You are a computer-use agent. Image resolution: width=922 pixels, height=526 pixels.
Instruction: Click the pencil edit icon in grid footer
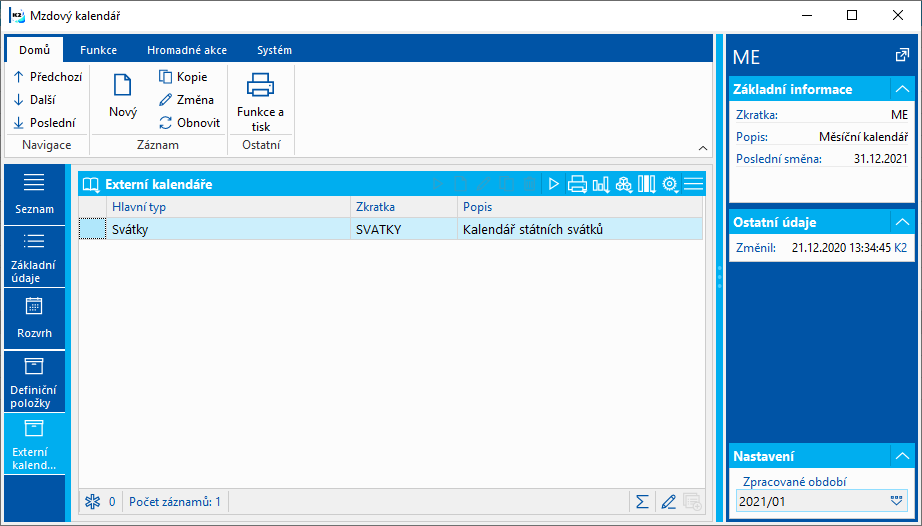[668, 502]
